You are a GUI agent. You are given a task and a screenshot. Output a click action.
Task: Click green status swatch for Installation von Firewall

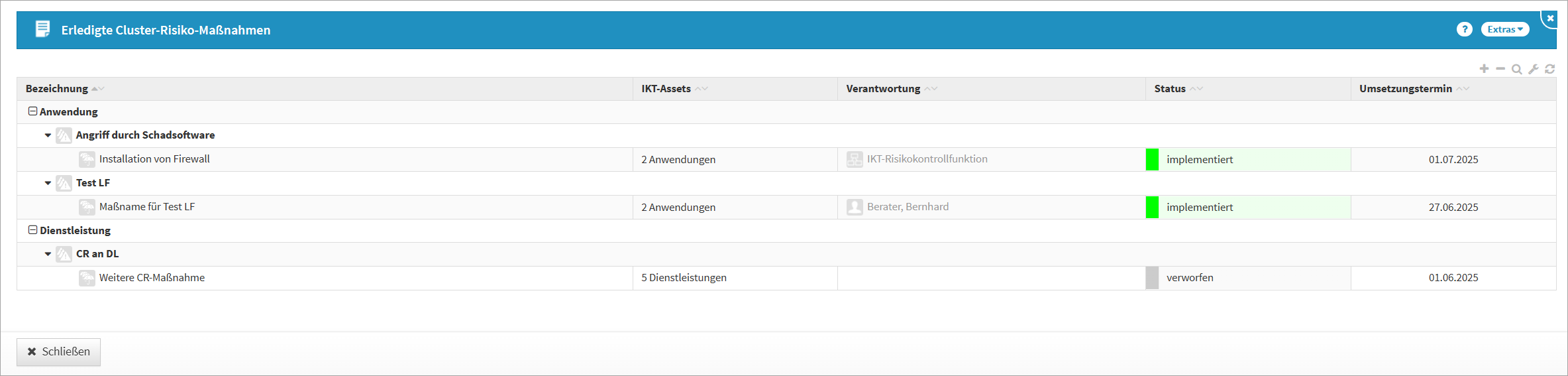tap(1152, 159)
